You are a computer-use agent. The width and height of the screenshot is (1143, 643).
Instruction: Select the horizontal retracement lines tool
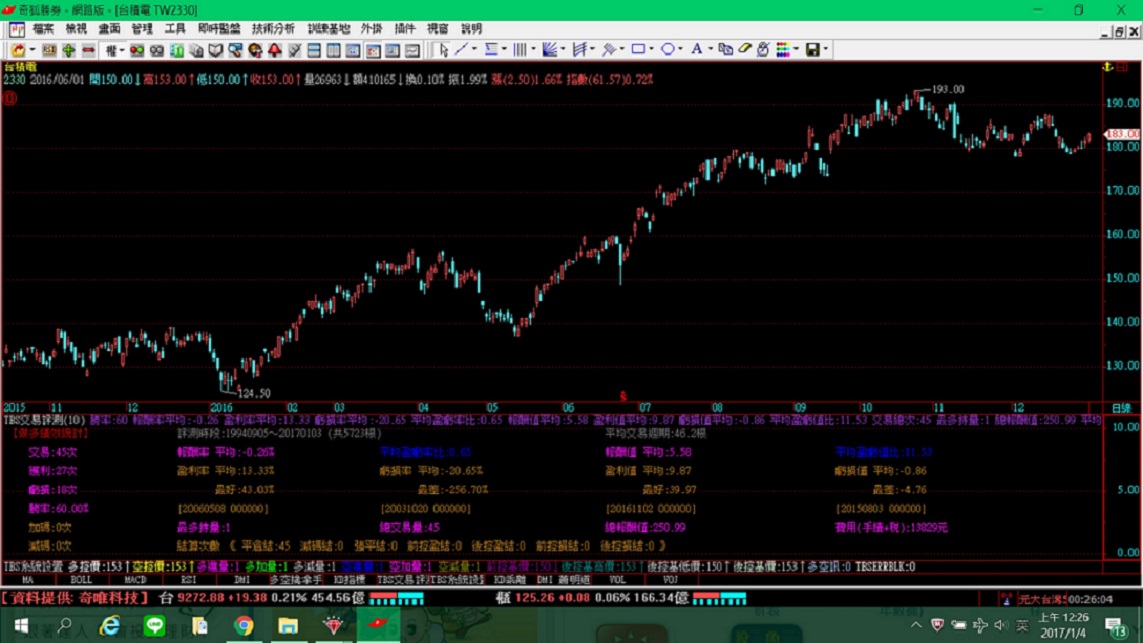(x=491, y=50)
